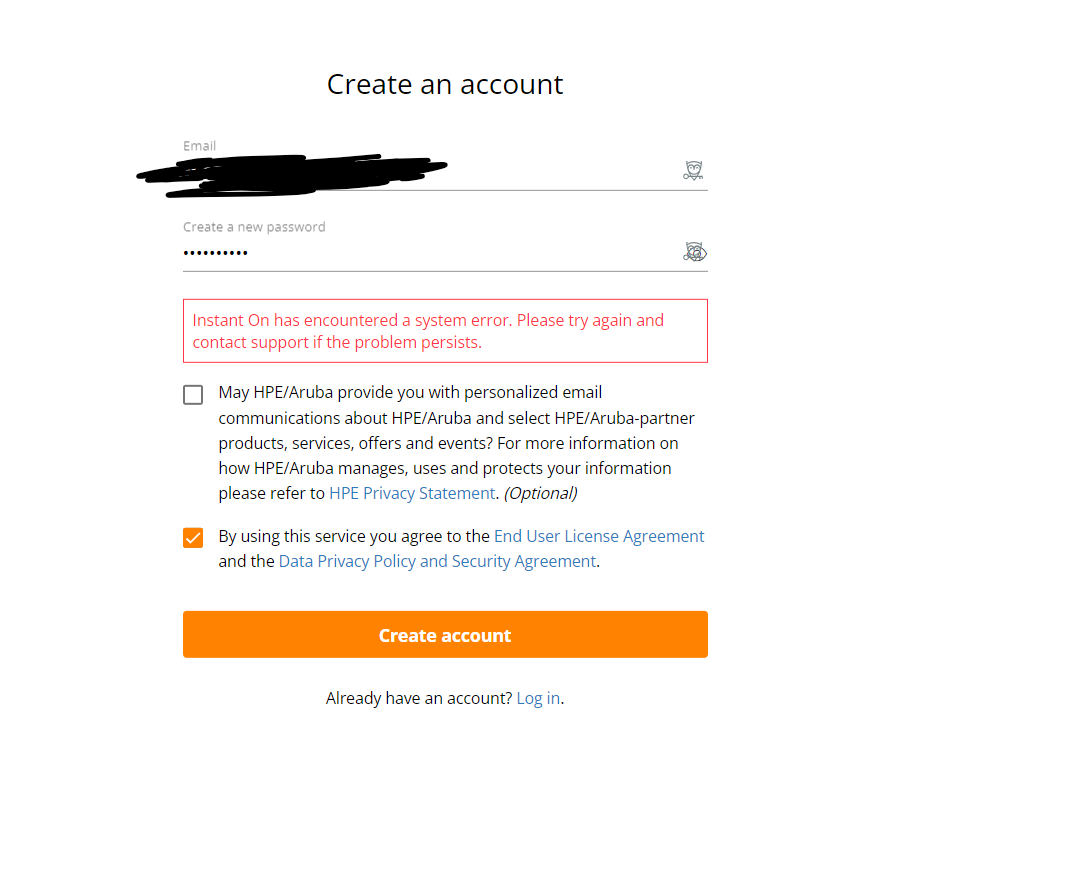Image resolution: width=1077 pixels, height=882 pixels.
Task: Open the Data Privacy Policy and Security Agreement link
Action: (438, 561)
